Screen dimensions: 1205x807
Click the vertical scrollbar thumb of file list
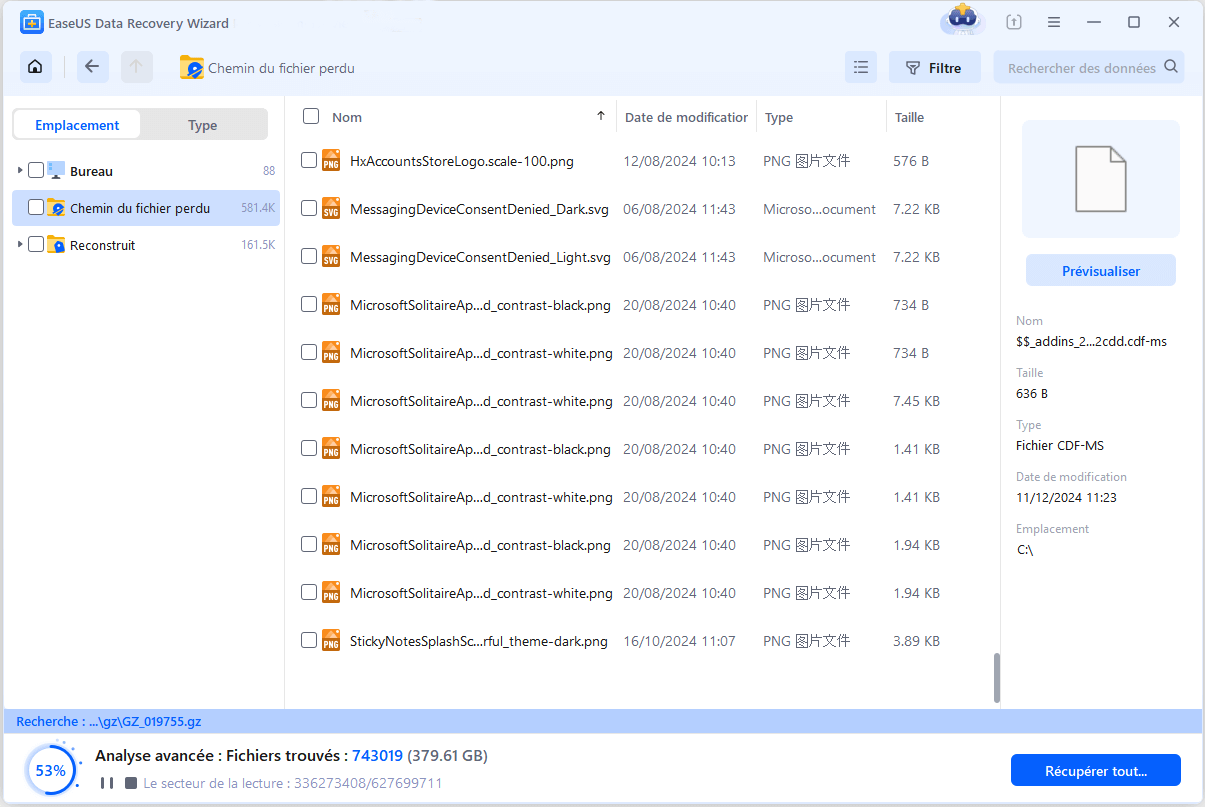(x=996, y=678)
